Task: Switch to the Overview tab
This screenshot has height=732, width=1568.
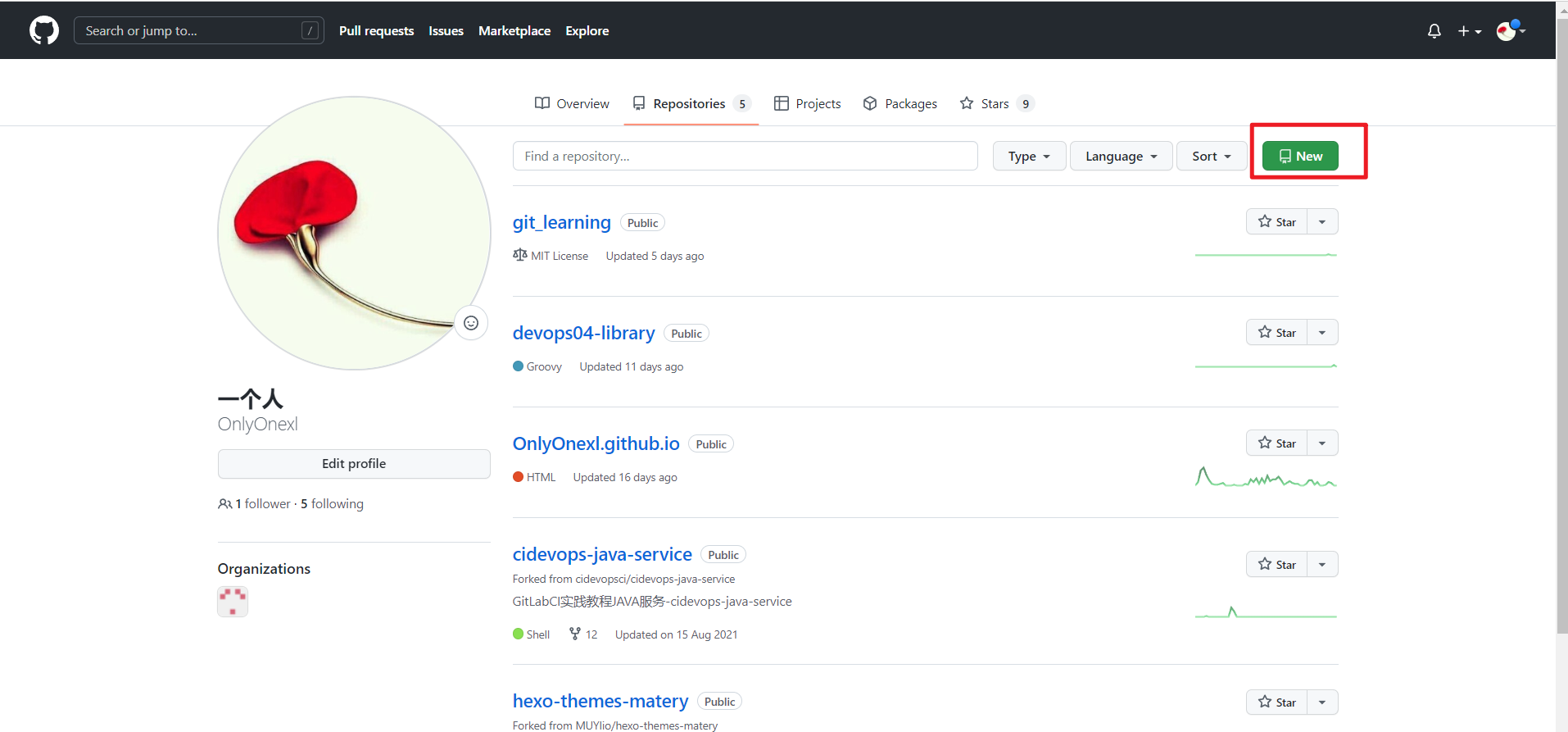Action: pyautogui.click(x=572, y=104)
